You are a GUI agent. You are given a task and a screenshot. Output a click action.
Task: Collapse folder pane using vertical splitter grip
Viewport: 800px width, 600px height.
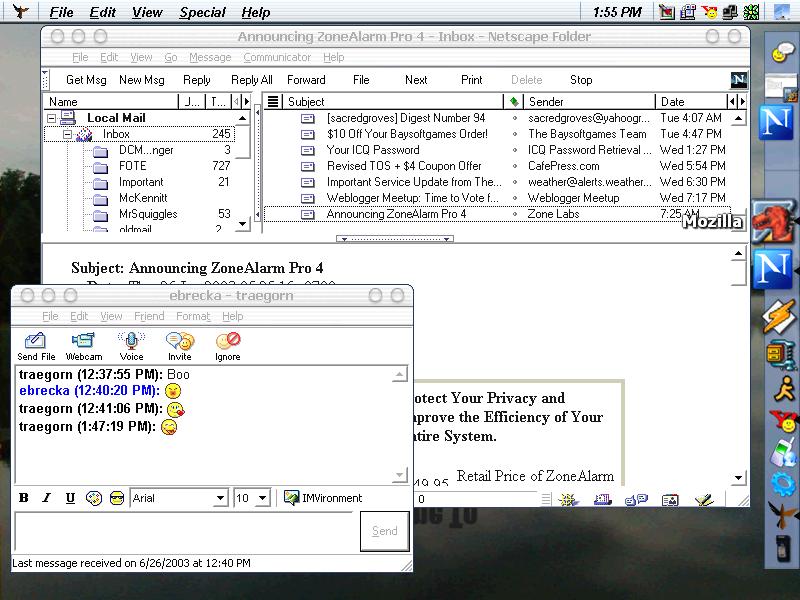[x=257, y=163]
